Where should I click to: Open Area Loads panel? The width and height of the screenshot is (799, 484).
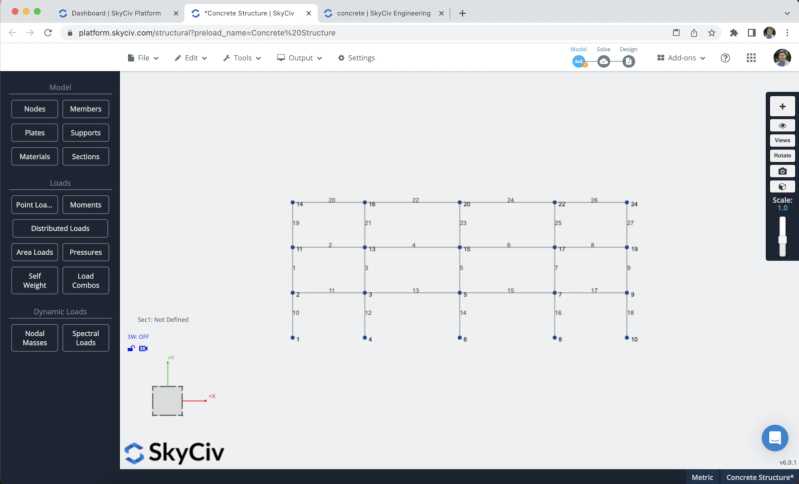tap(35, 252)
